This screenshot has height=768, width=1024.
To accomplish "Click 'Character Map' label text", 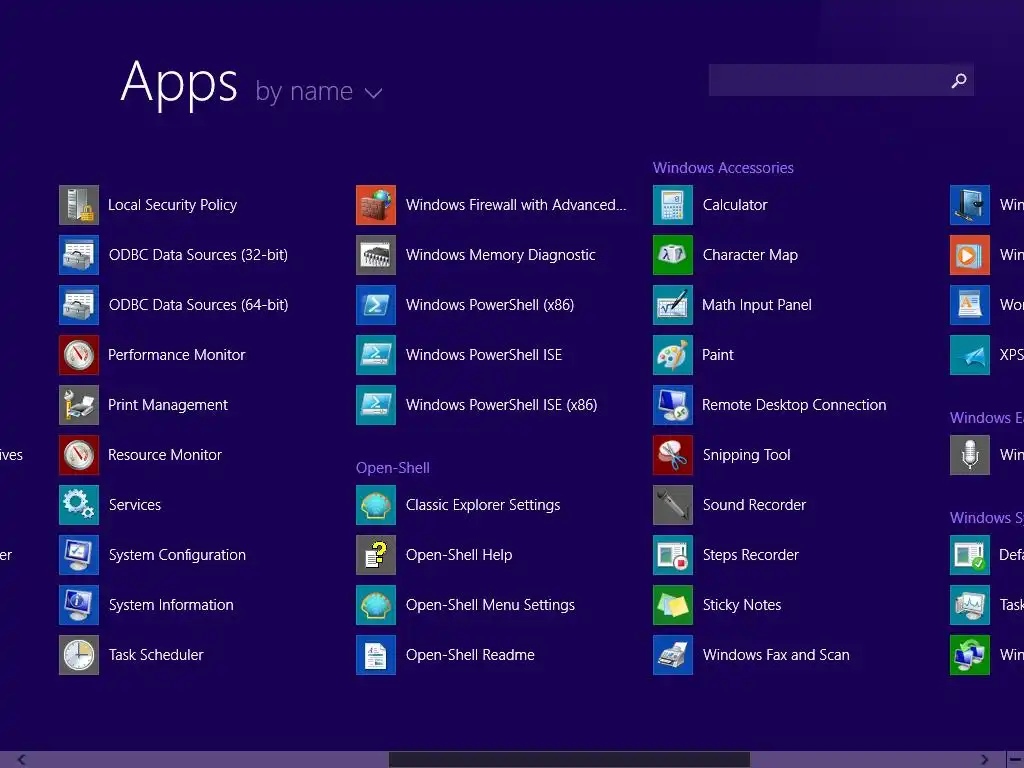I will 750,255.
